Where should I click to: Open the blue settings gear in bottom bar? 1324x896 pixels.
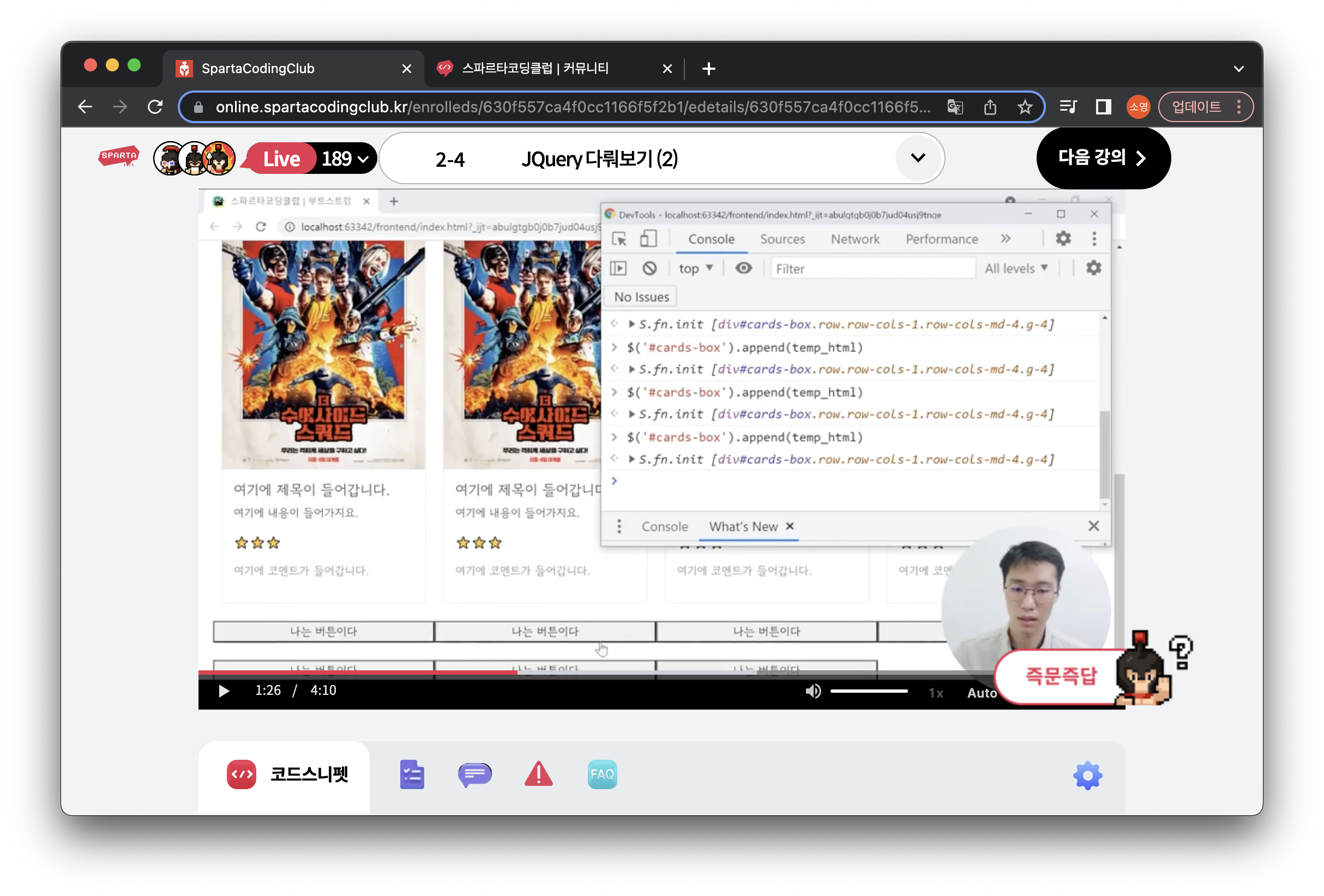(x=1087, y=776)
